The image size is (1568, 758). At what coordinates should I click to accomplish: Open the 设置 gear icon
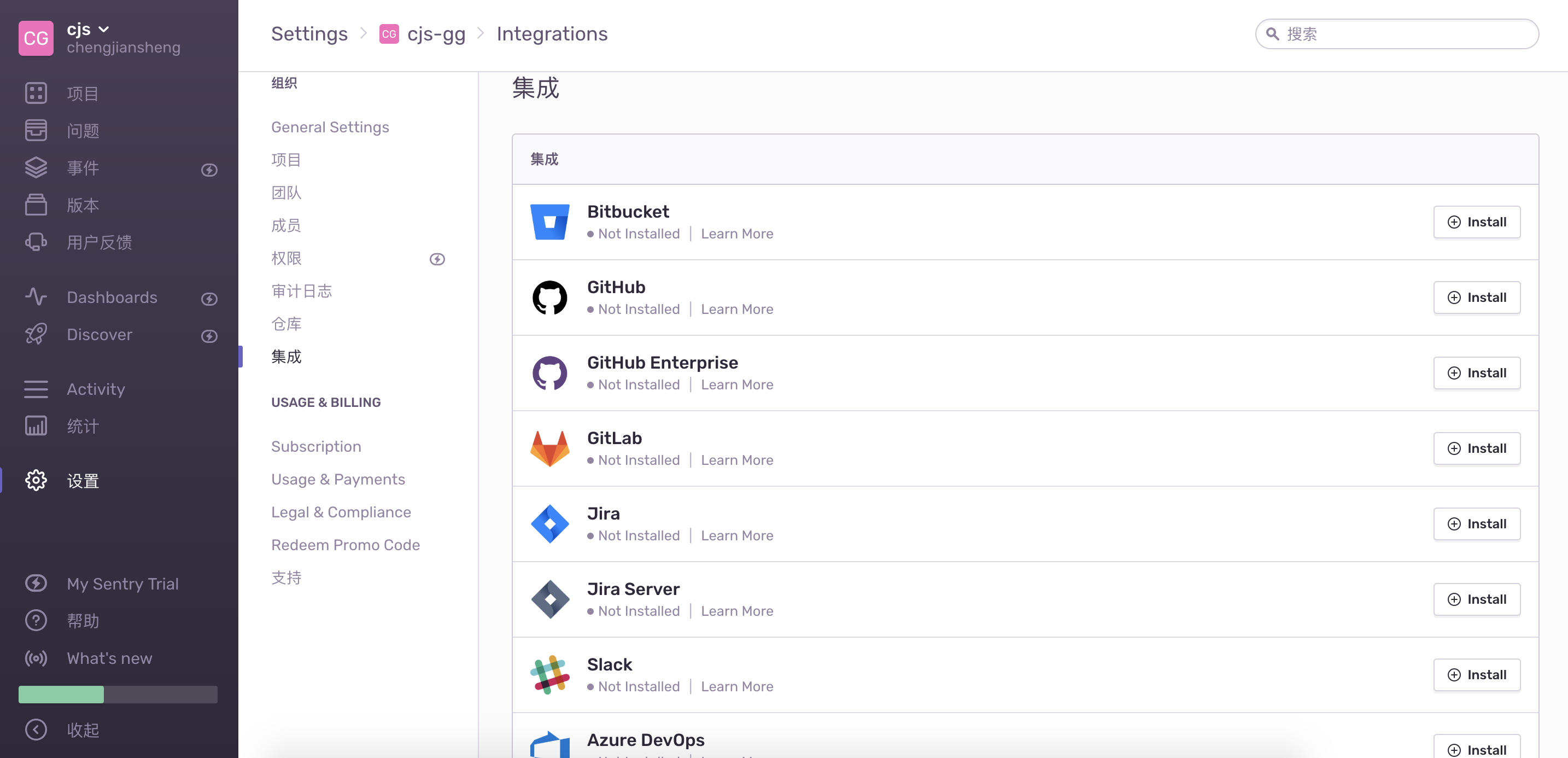36,480
